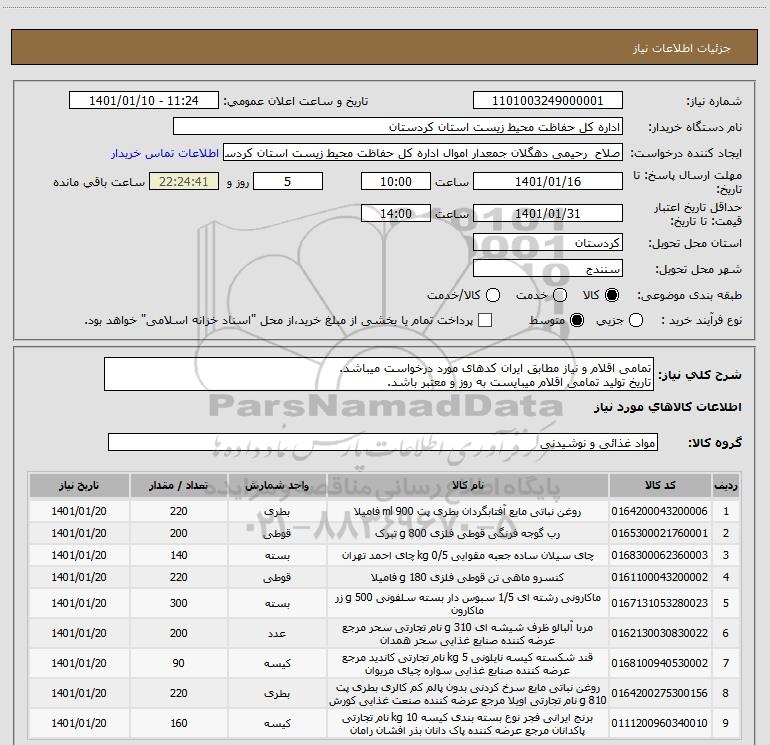The width and height of the screenshot is (770, 745).
Task: Click the request creator name field
Action: coord(423,153)
